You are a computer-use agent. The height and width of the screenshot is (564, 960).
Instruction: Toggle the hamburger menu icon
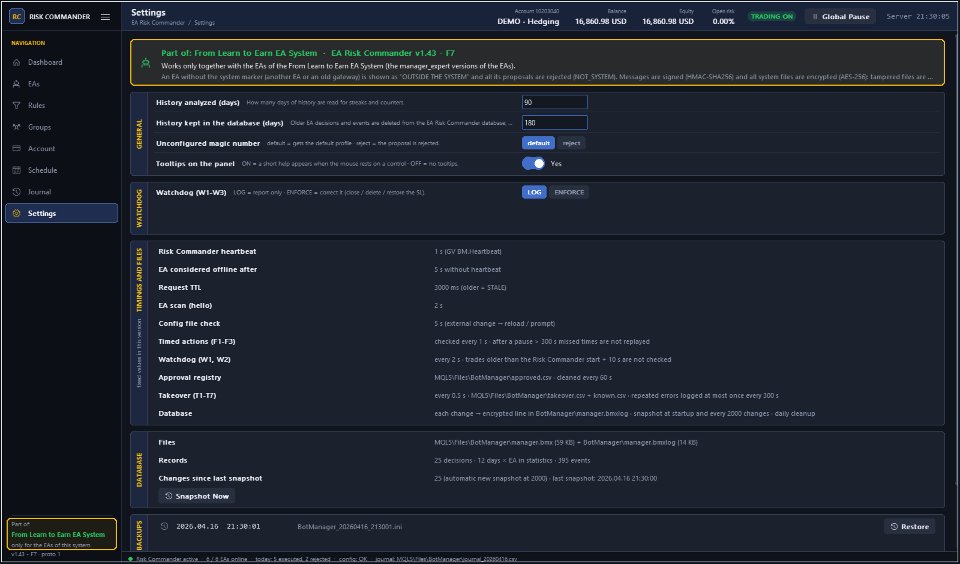tap(105, 17)
